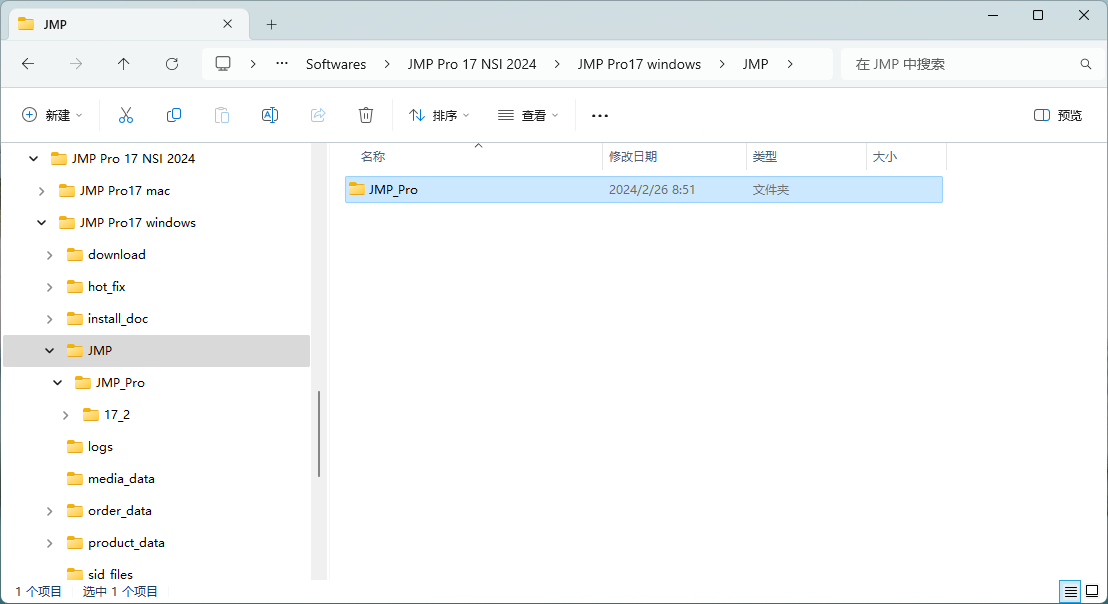Select the JMP tab title
Image resolution: width=1108 pixels, height=604 pixels.
click(55, 25)
